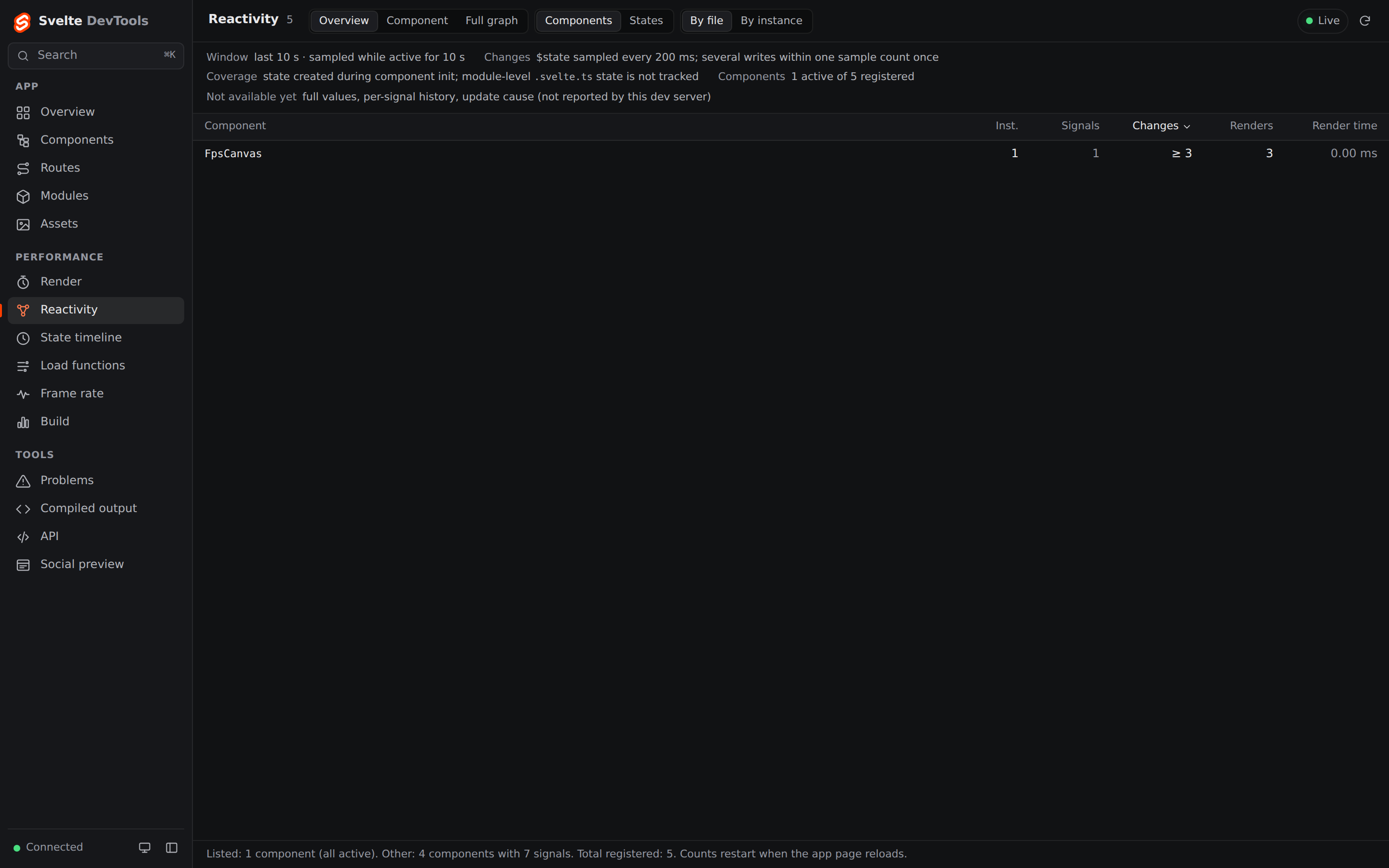Click the Social preview icon

click(x=23, y=565)
